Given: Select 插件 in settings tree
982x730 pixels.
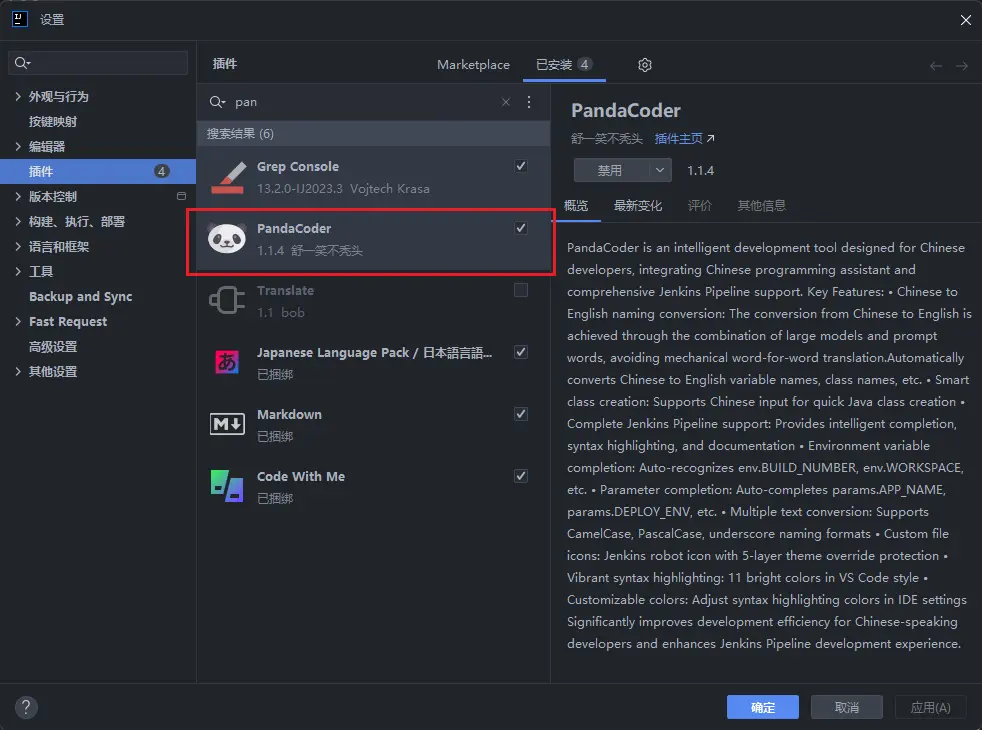Looking at the screenshot, I should [98, 171].
